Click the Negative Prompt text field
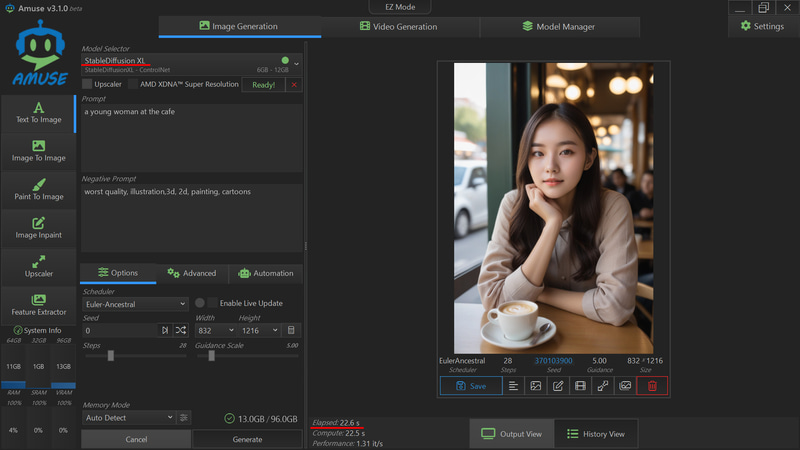The width and height of the screenshot is (800, 450). click(x=192, y=218)
